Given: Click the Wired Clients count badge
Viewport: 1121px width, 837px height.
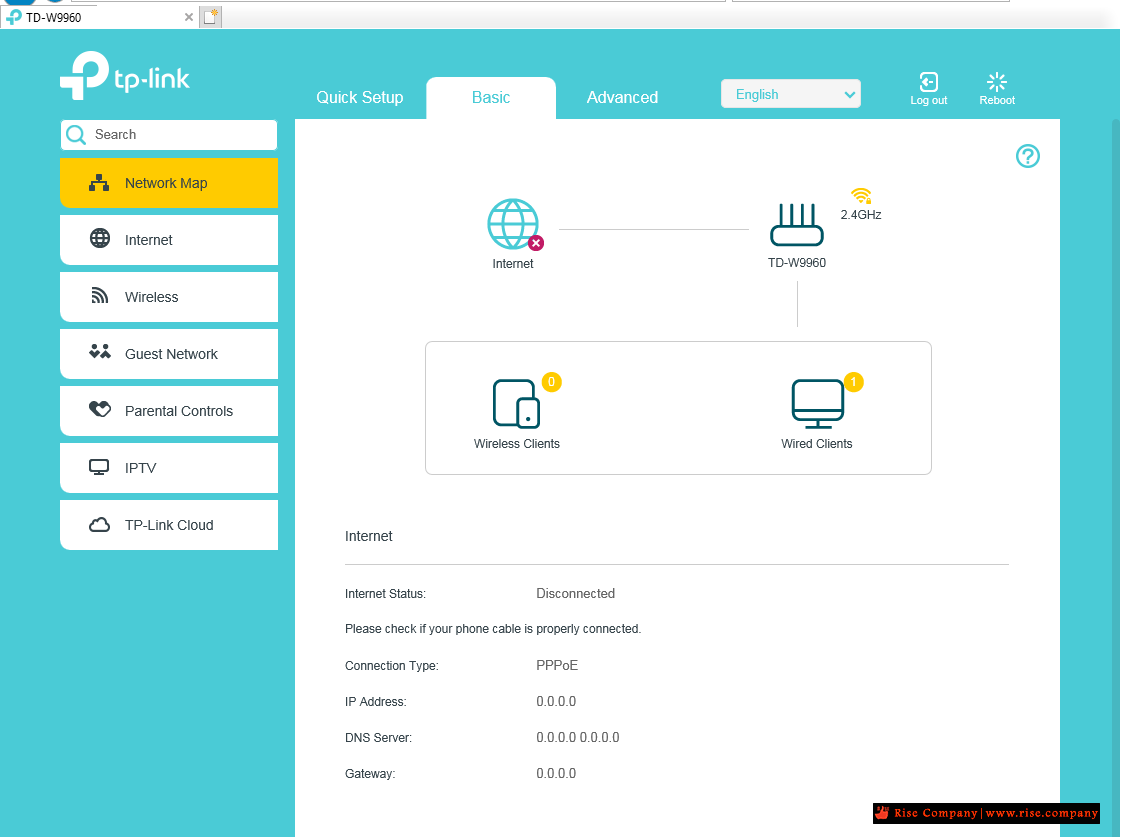Looking at the screenshot, I should pos(854,382).
